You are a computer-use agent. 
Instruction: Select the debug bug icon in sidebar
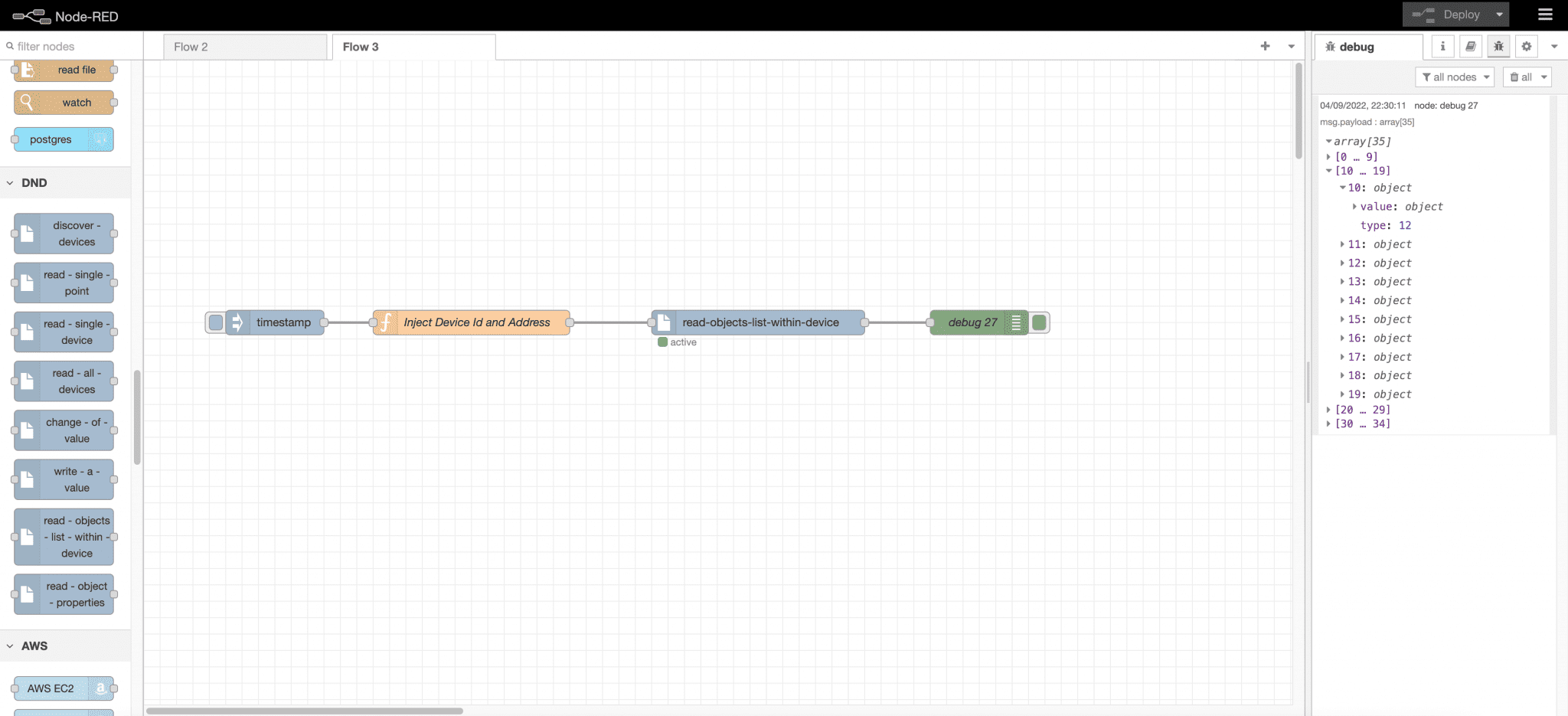click(1498, 46)
